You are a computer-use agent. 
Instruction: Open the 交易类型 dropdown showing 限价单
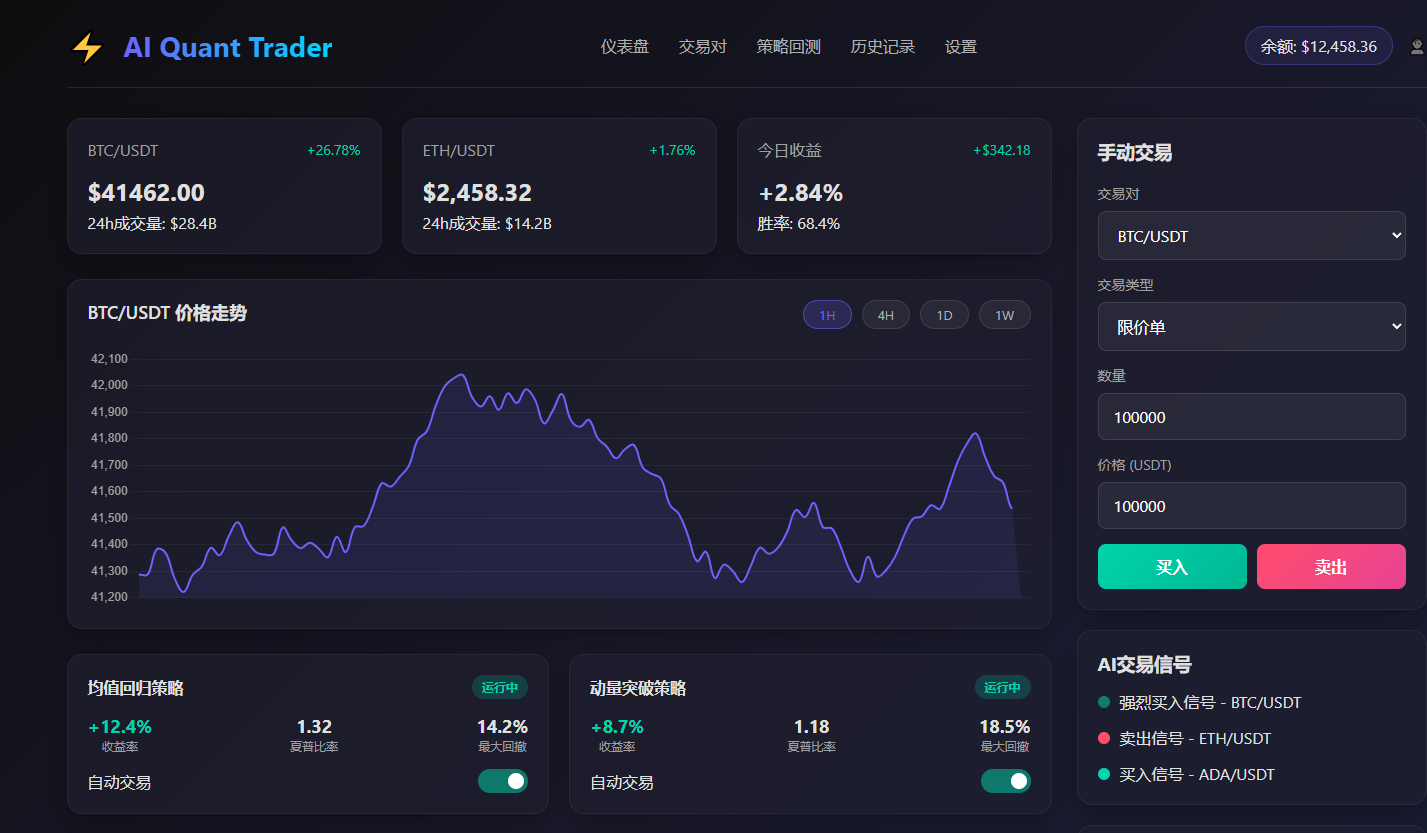1251,326
